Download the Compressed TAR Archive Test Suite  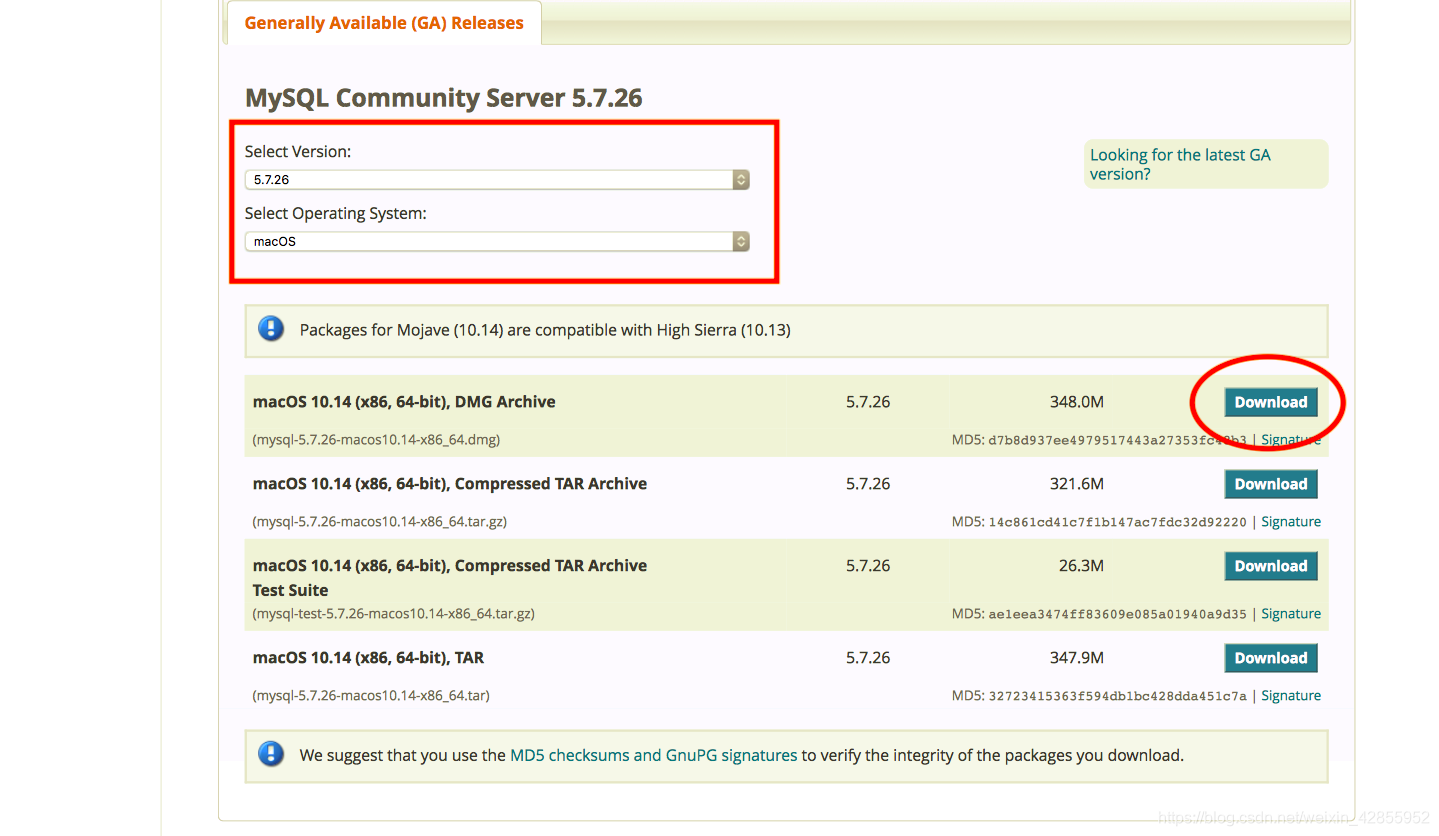coord(1271,566)
